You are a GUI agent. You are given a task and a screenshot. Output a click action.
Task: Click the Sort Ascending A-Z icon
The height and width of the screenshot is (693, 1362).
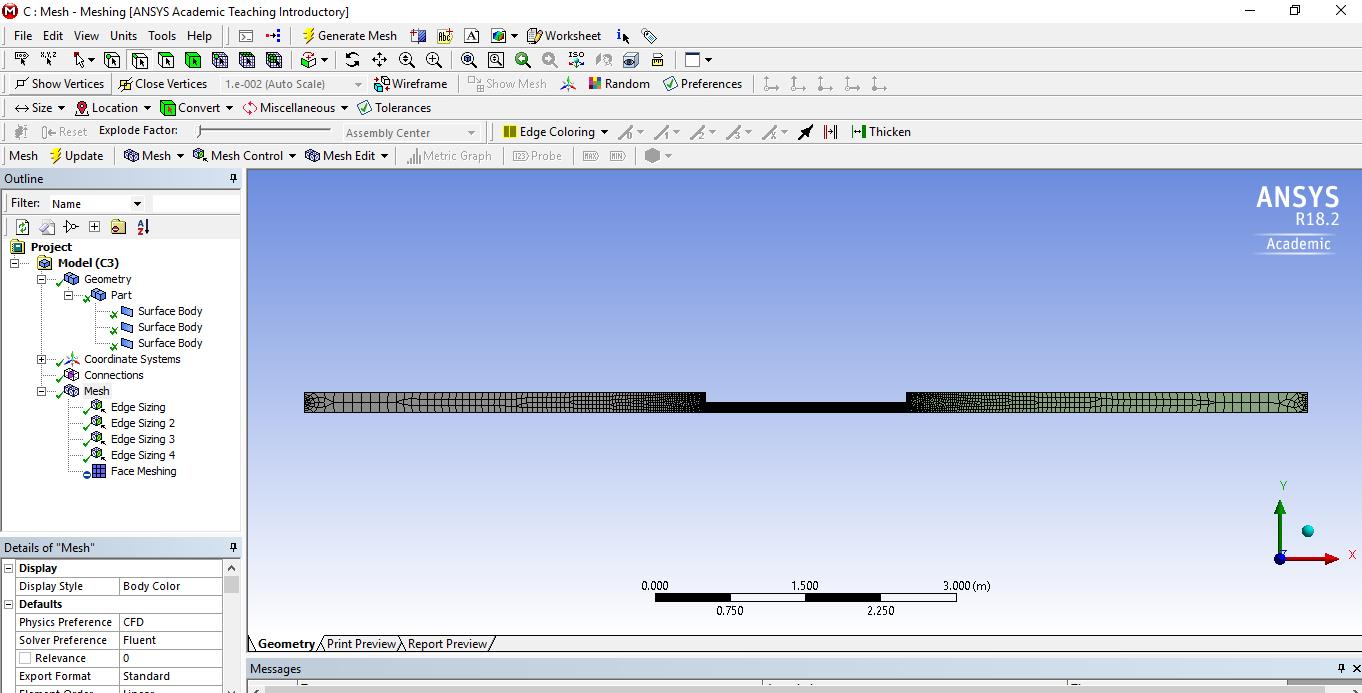143,227
